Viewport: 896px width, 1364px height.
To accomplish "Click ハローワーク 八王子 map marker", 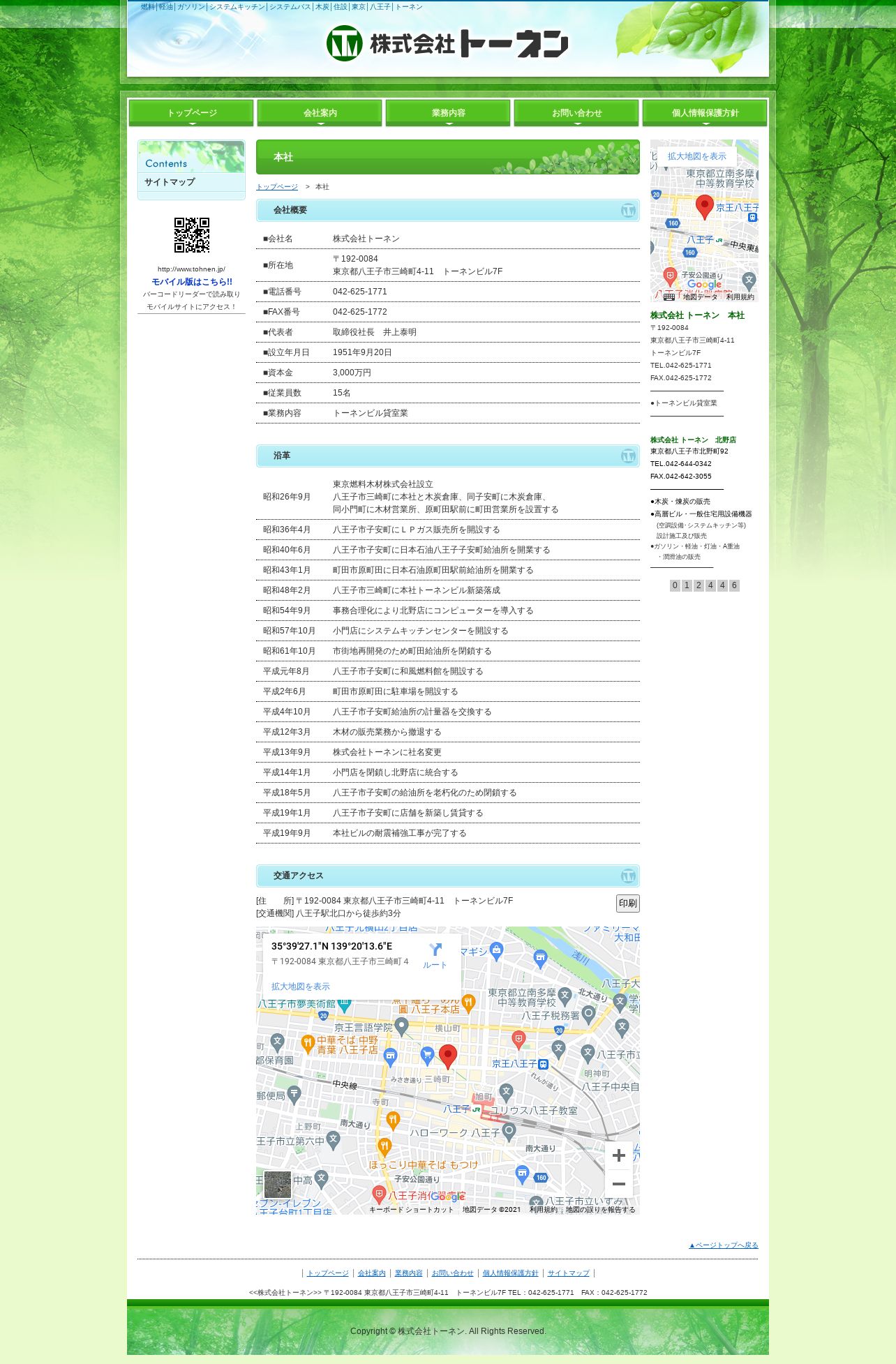I will [509, 1132].
